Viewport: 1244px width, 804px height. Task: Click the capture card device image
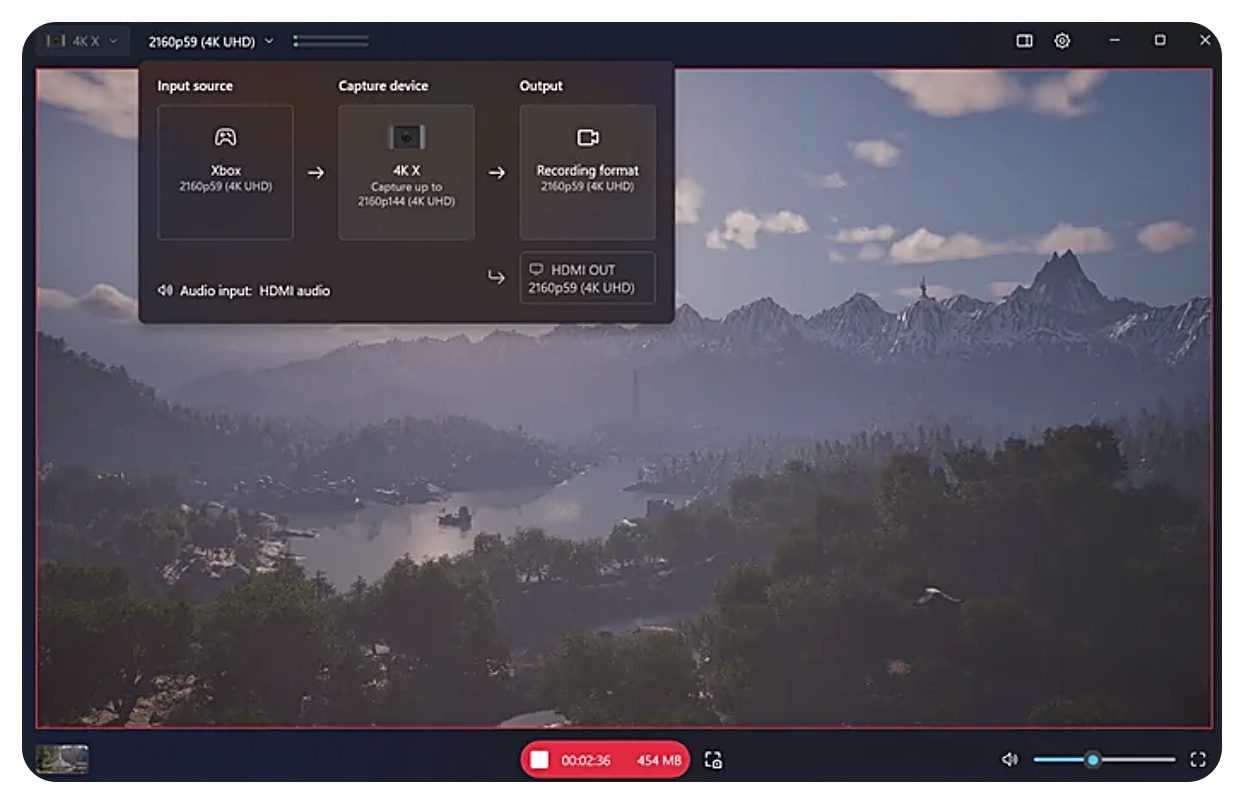406,137
